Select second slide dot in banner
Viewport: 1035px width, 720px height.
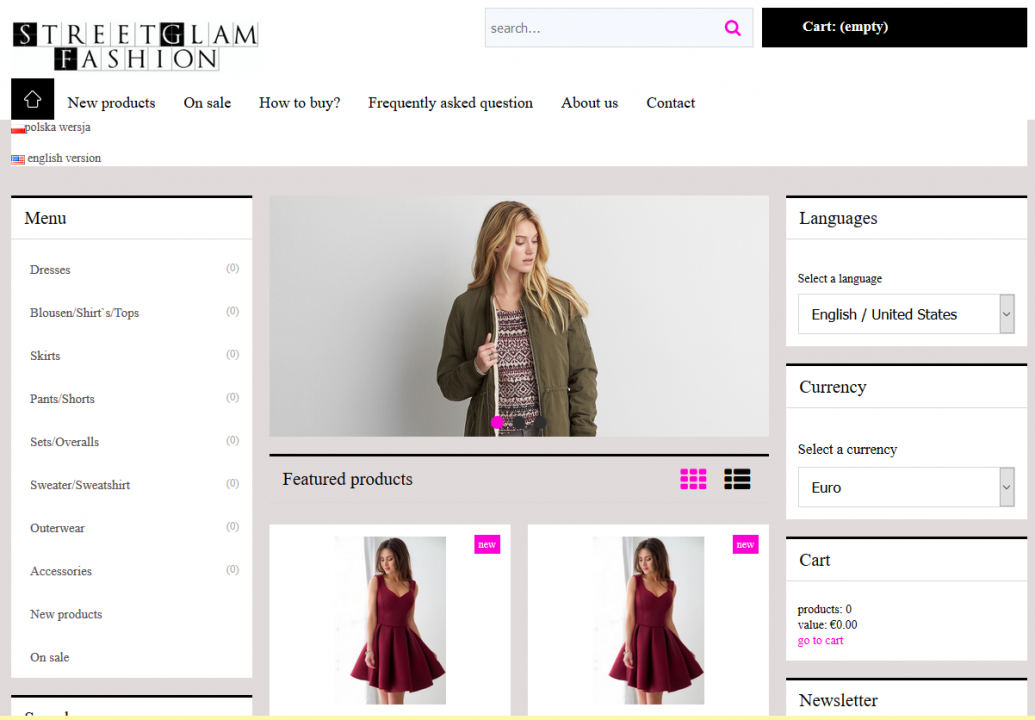(519, 422)
